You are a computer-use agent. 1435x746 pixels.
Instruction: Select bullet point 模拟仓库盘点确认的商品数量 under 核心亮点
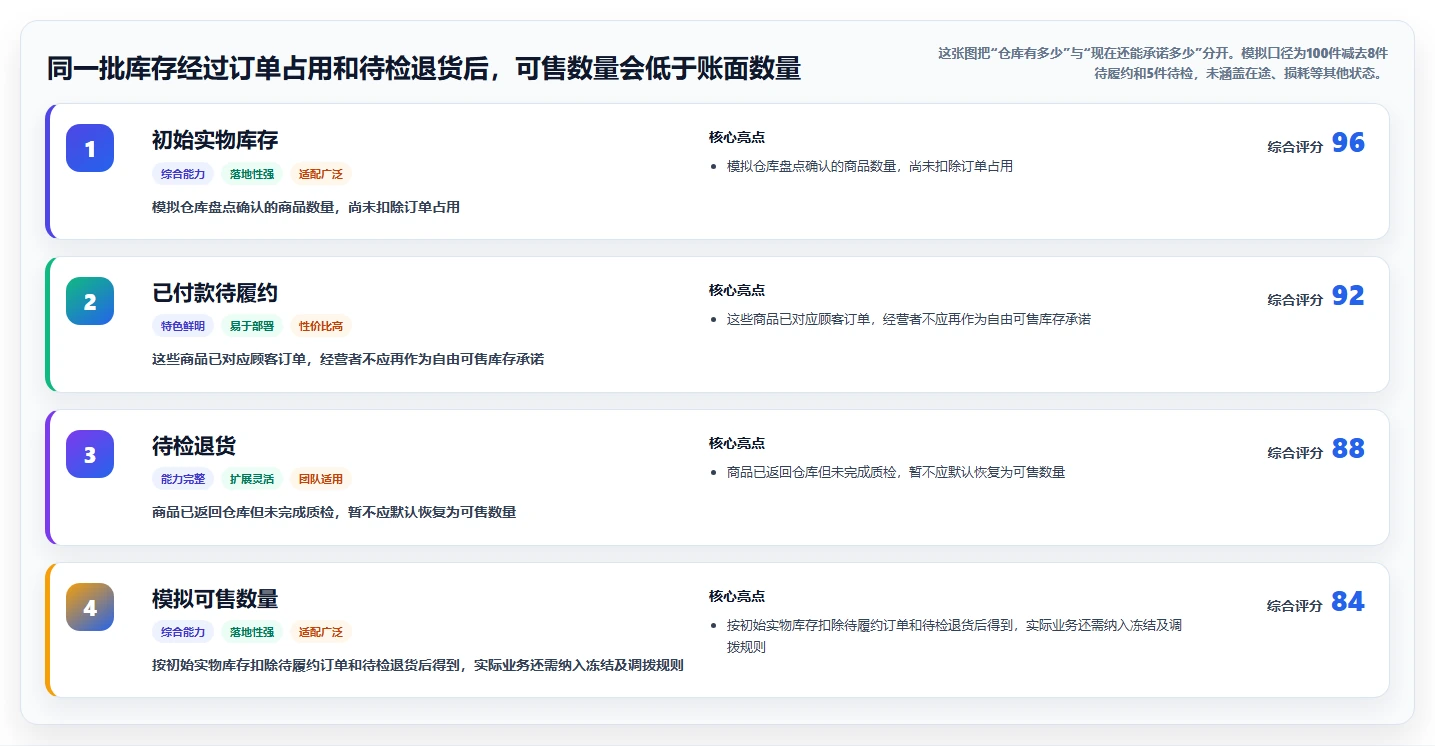(x=870, y=166)
